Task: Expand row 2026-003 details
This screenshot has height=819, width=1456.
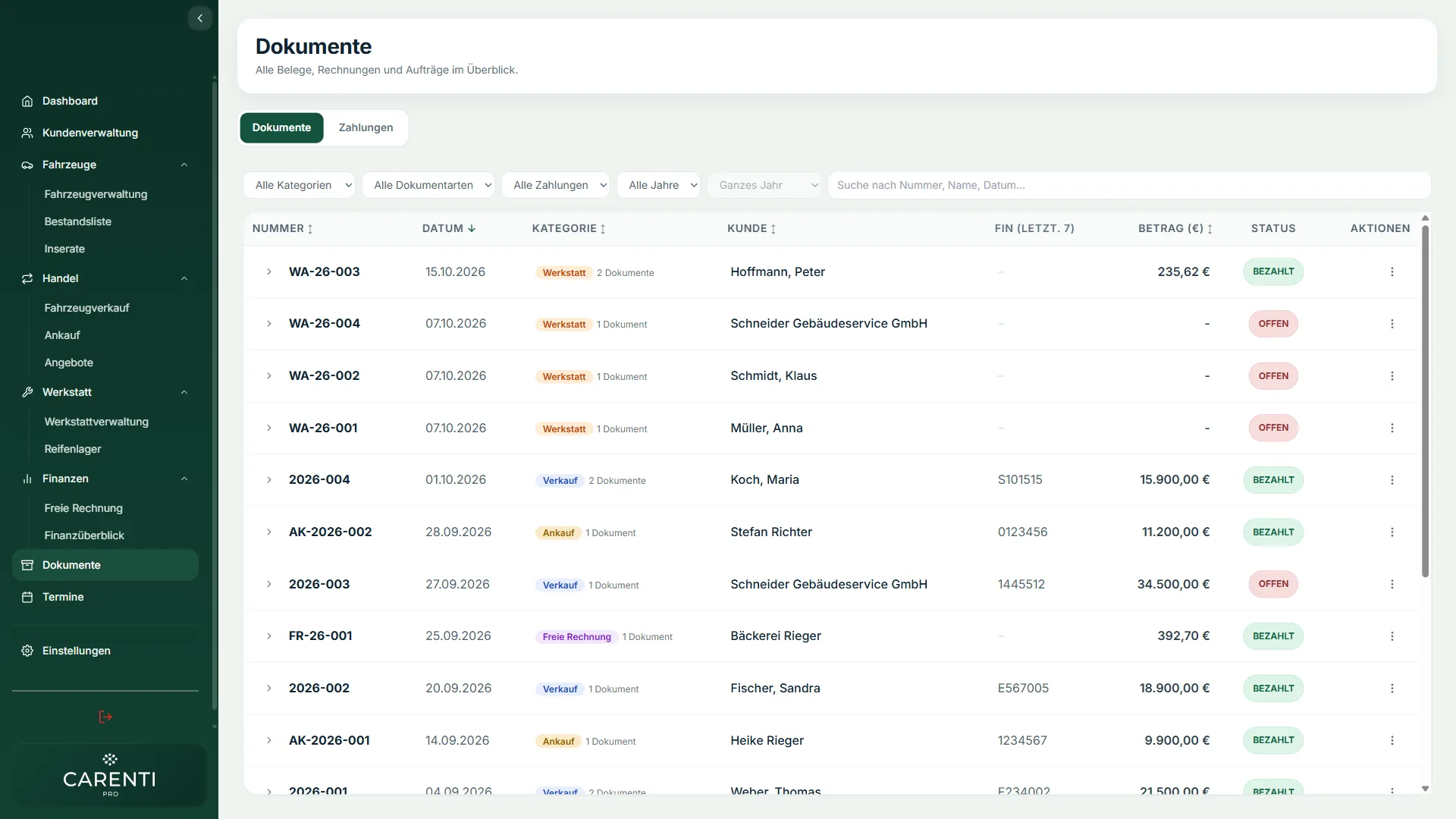Action: 268,584
